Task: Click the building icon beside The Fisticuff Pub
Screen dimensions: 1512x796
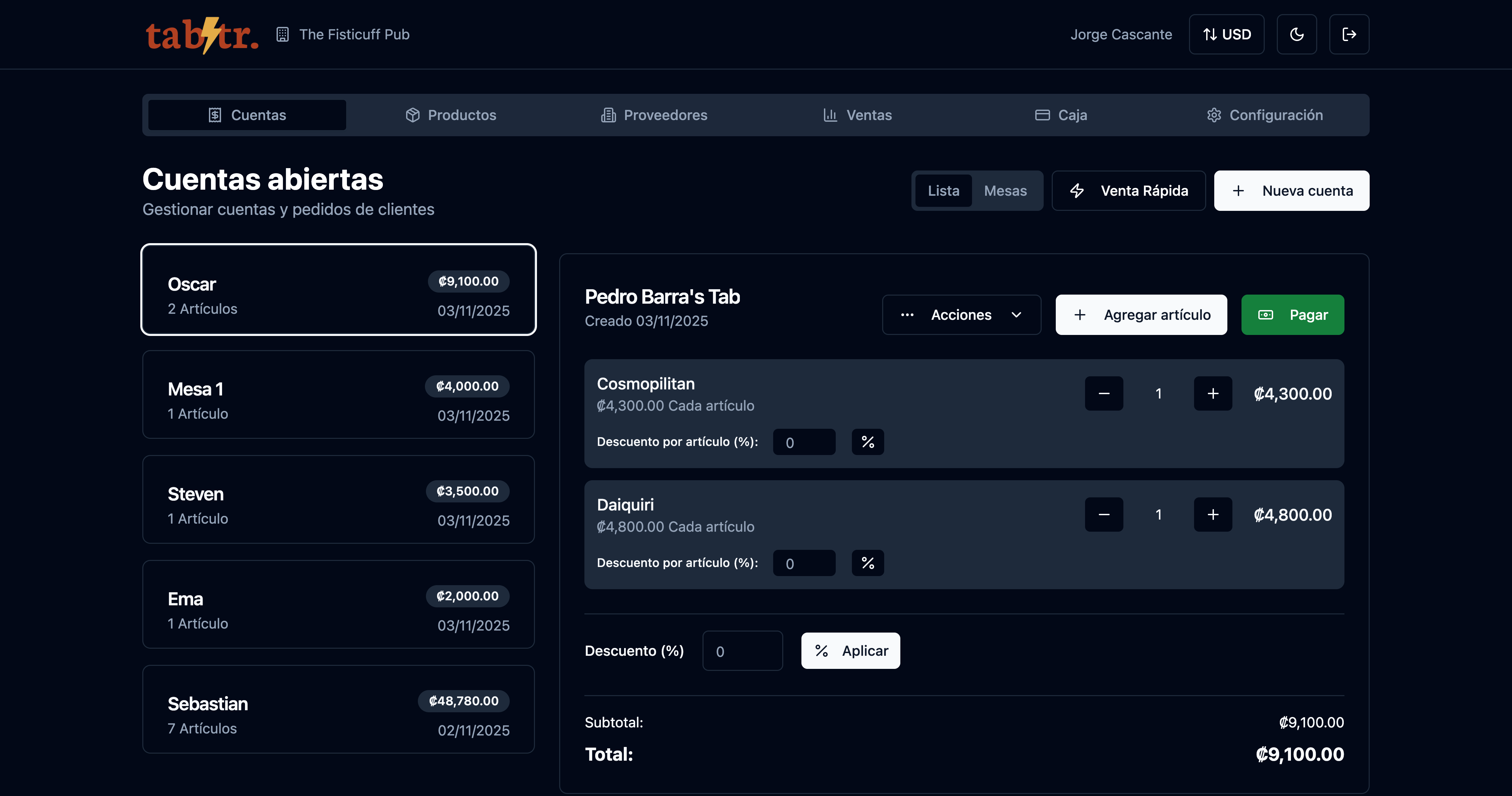Action: pos(282,35)
